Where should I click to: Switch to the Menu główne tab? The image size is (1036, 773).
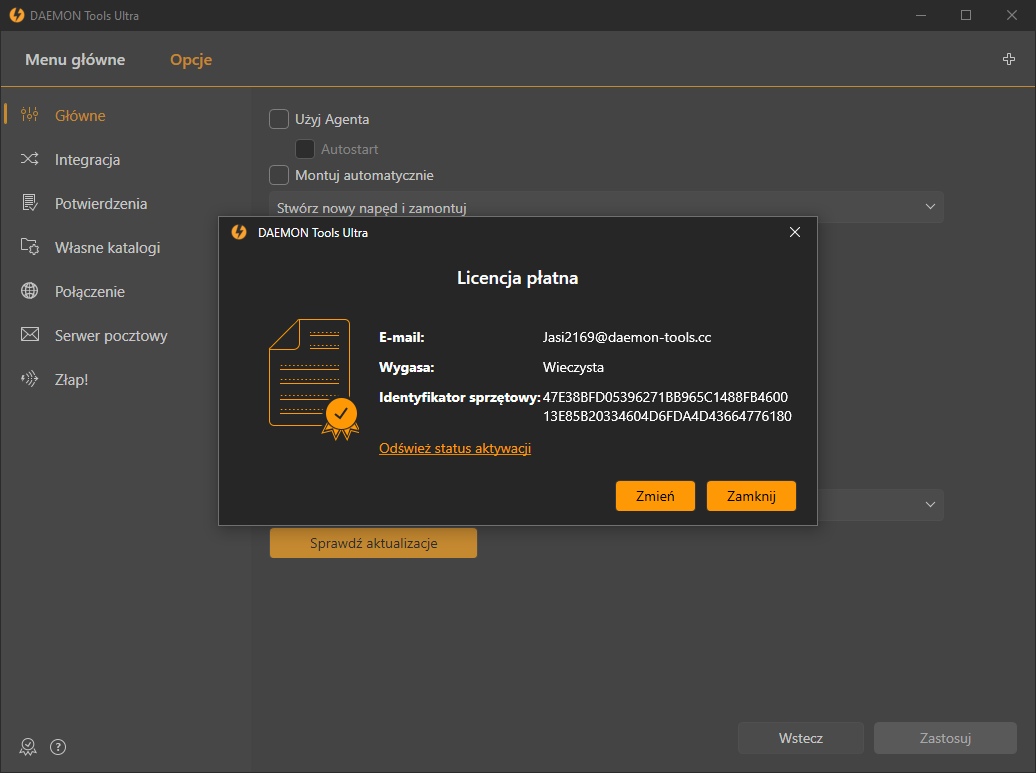click(75, 59)
